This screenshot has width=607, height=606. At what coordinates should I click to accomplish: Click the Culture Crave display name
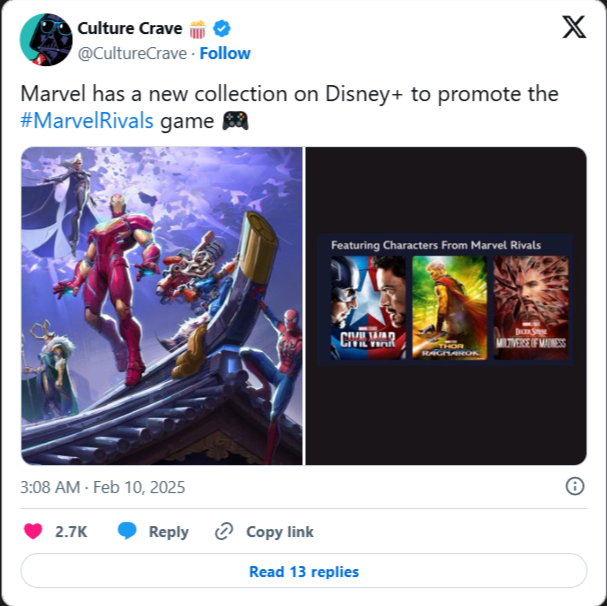pyautogui.click(x=130, y=29)
